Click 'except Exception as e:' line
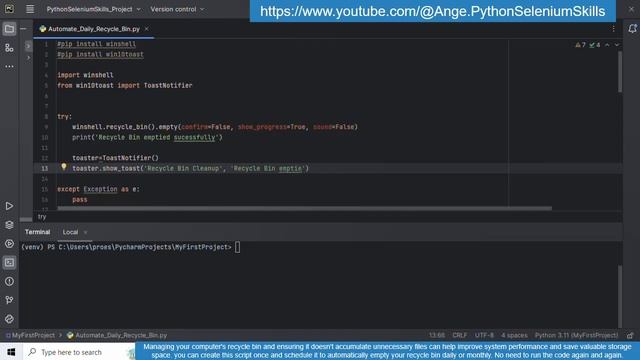The image size is (640, 360). click(98, 189)
